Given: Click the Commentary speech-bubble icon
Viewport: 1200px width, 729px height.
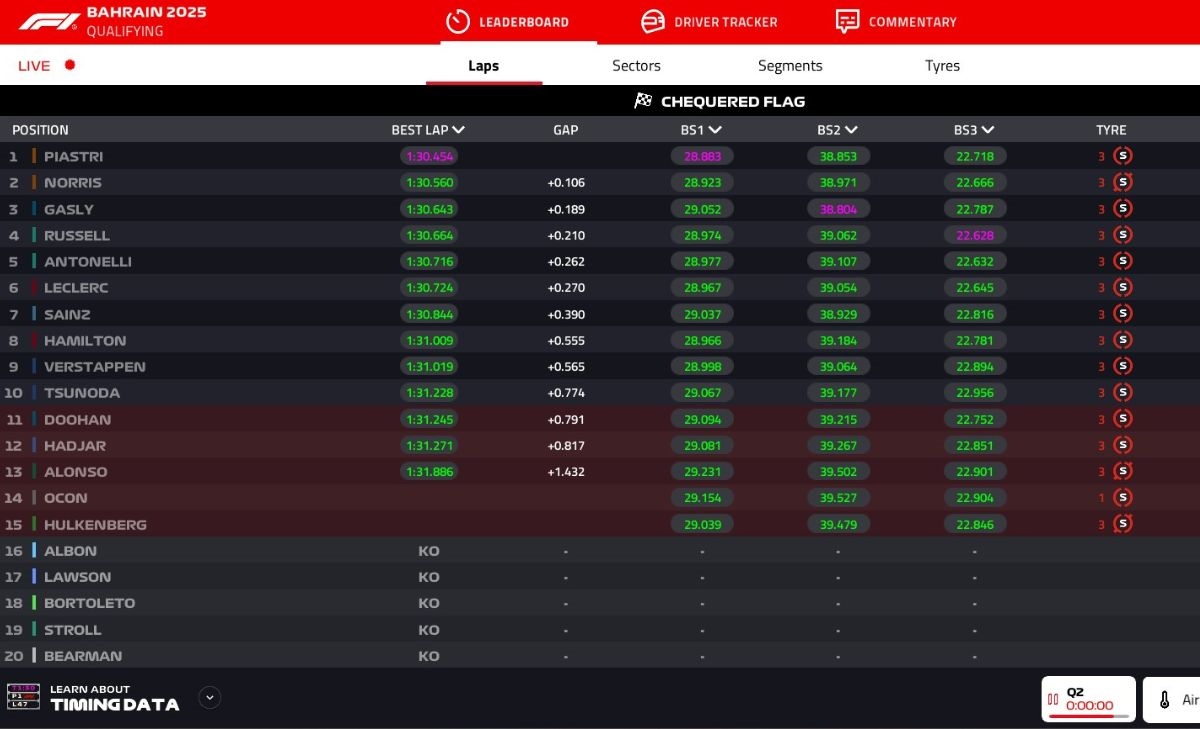Looking at the screenshot, I should pos(848,20).
